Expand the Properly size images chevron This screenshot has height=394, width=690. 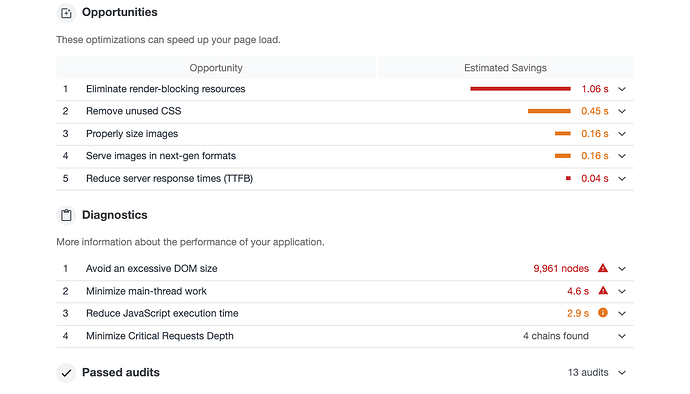click(622, 134)
